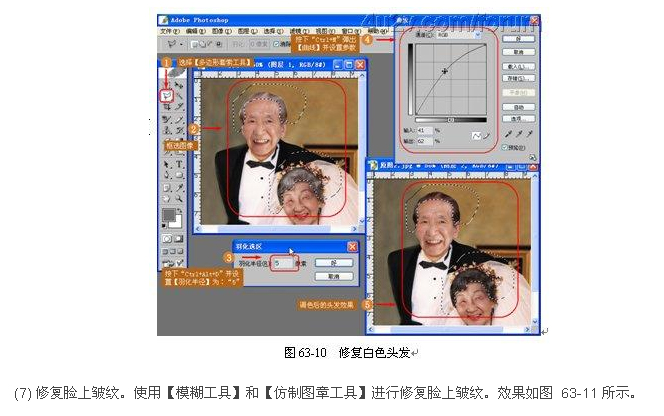Open the 视图 (View) menu

tap(325, 31)
